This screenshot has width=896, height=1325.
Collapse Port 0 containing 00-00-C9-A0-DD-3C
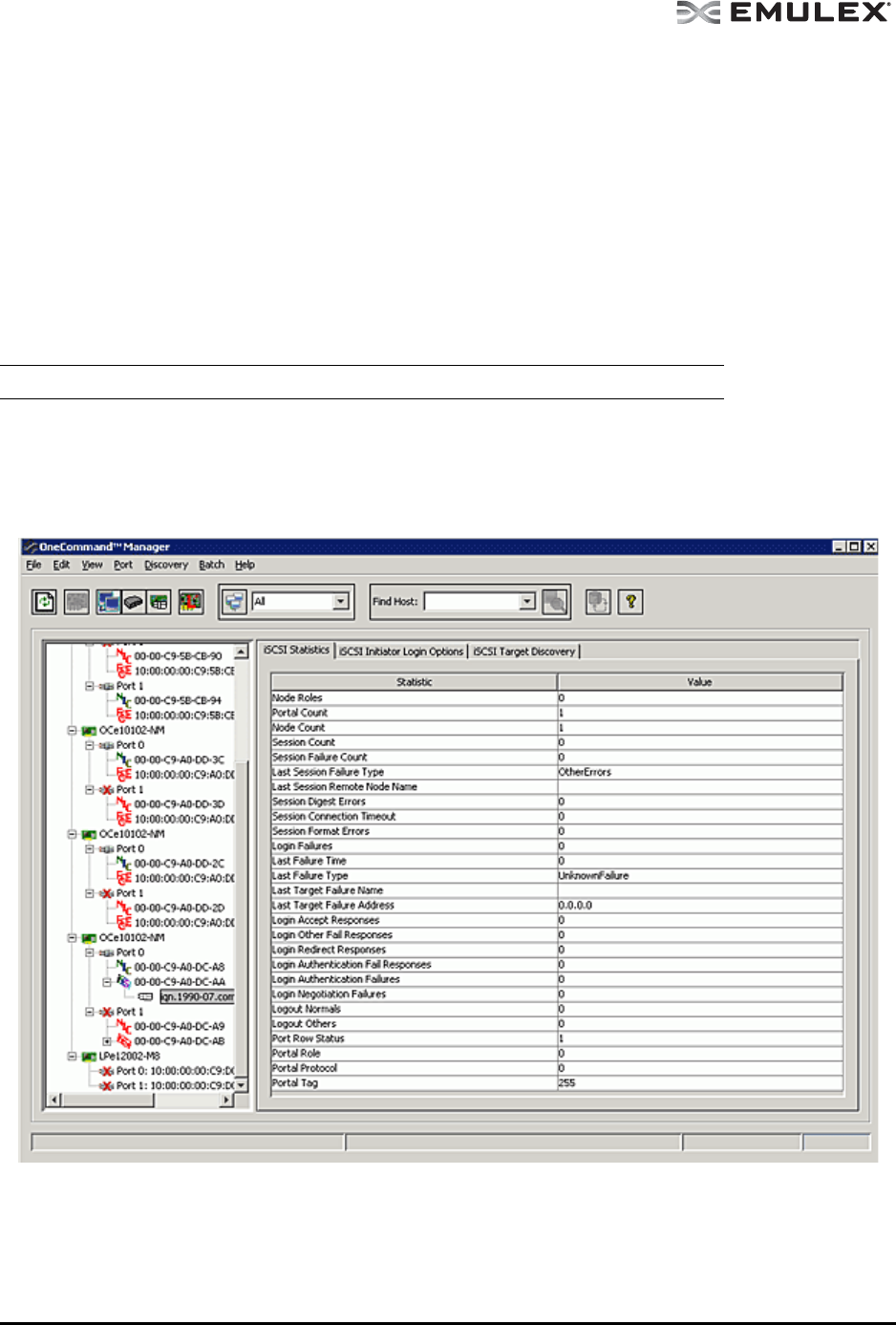pos(90,745)
